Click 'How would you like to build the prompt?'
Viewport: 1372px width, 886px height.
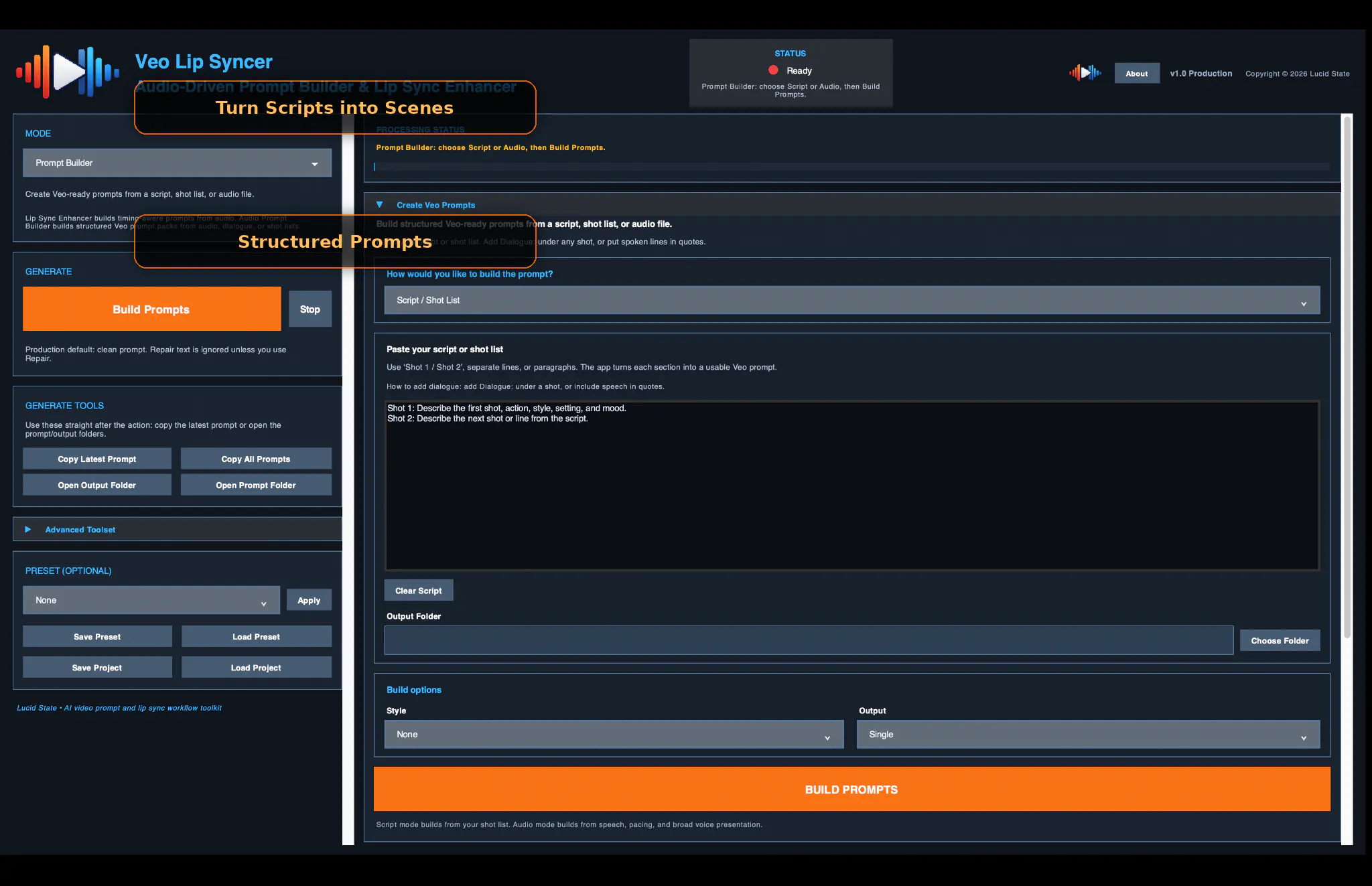470,274
